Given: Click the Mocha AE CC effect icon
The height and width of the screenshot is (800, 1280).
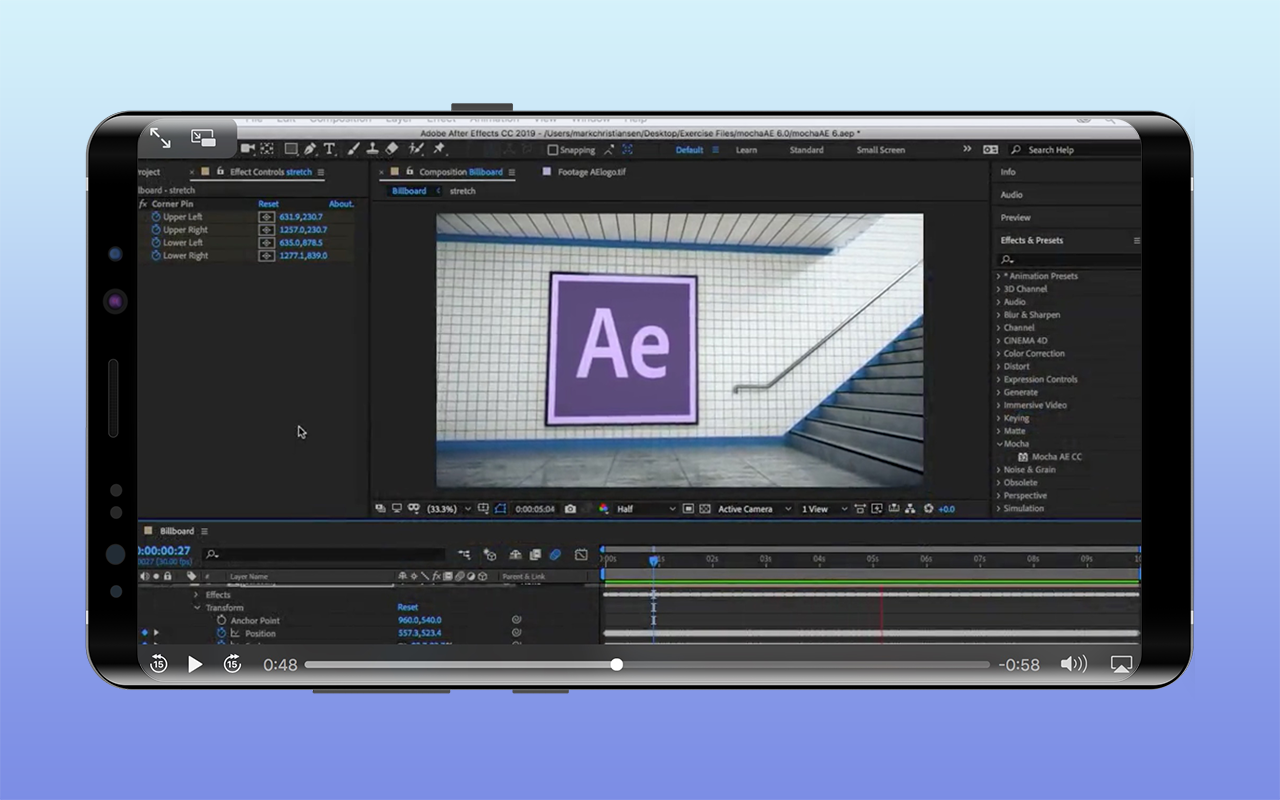Looking at the screenshot, I should [x=1023, y=457].
